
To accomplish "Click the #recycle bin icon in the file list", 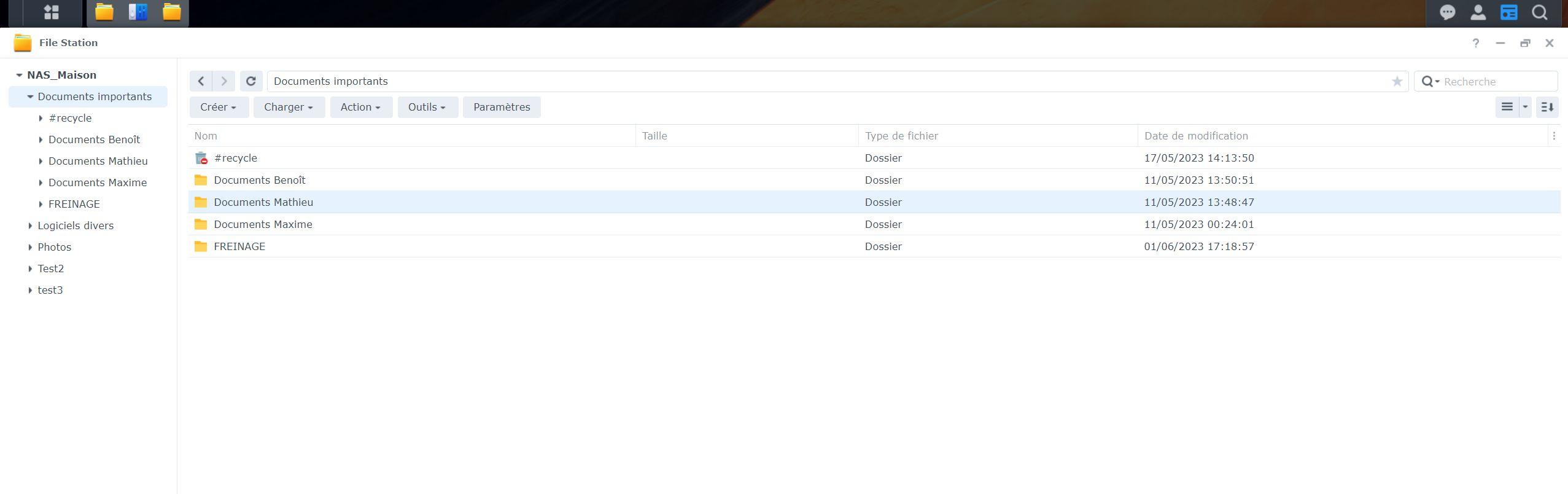I will [x=201, y=158].
